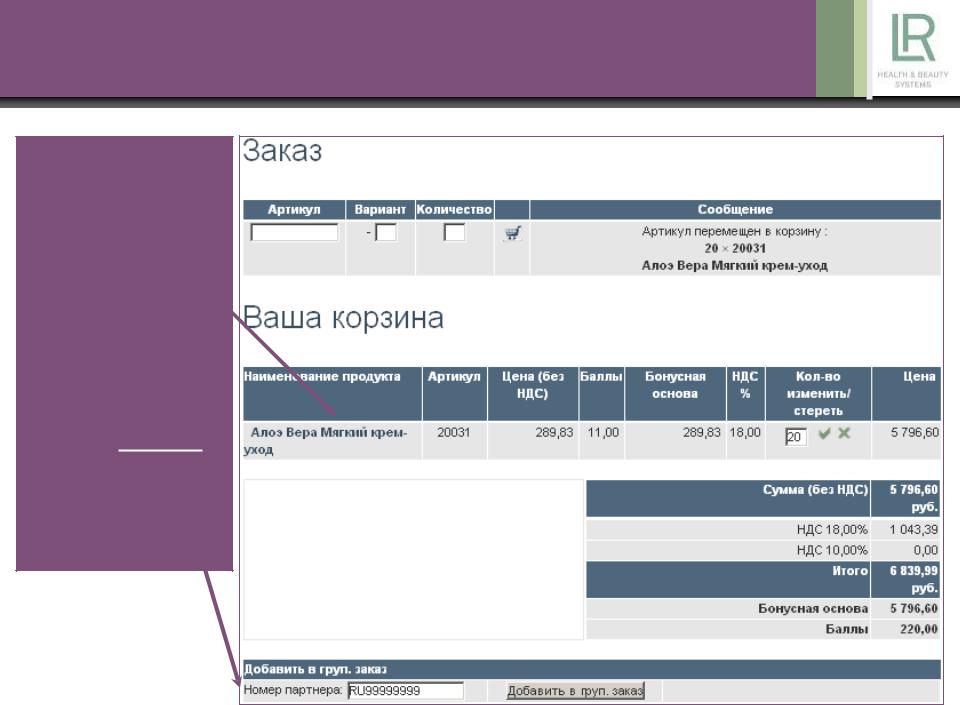Click the LR Health & Beauty logo

point(913,49)
